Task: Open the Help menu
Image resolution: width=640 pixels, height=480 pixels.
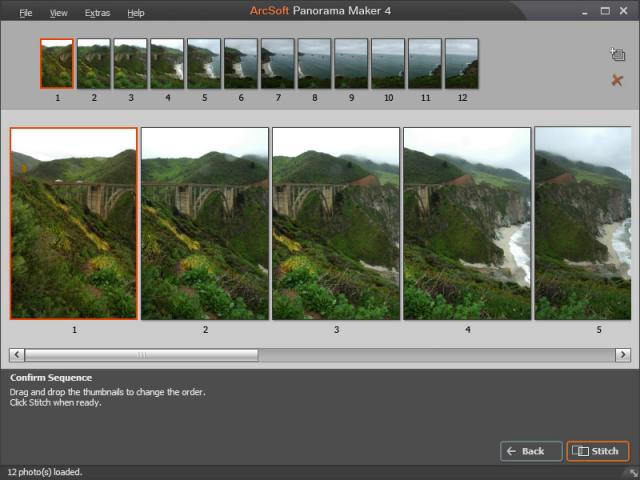Action: tap(136, 13)
